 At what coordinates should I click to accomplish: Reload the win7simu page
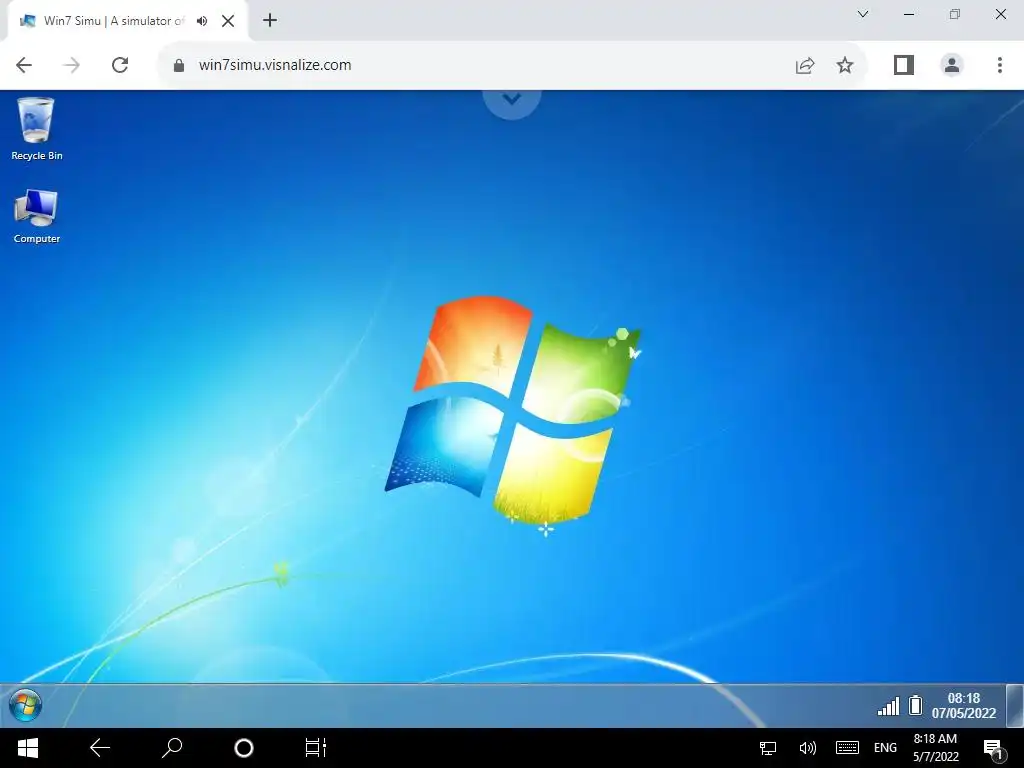coord(120,65)
